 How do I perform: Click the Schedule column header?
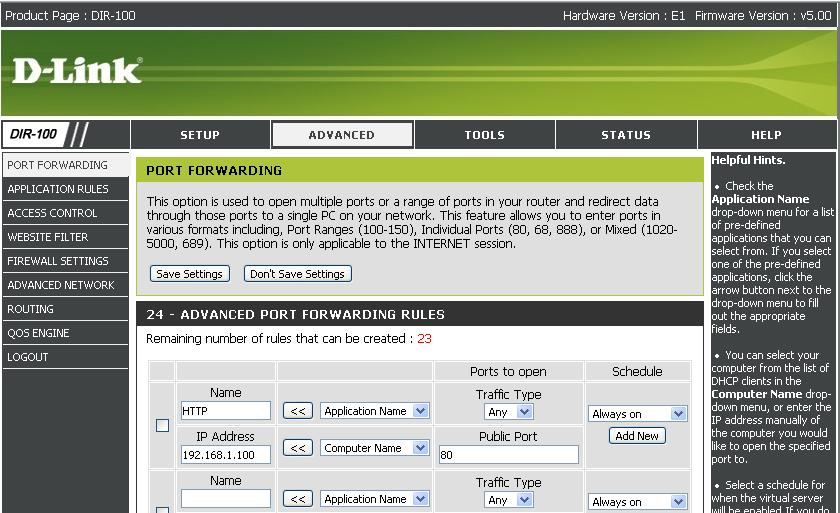click(637, 371)
